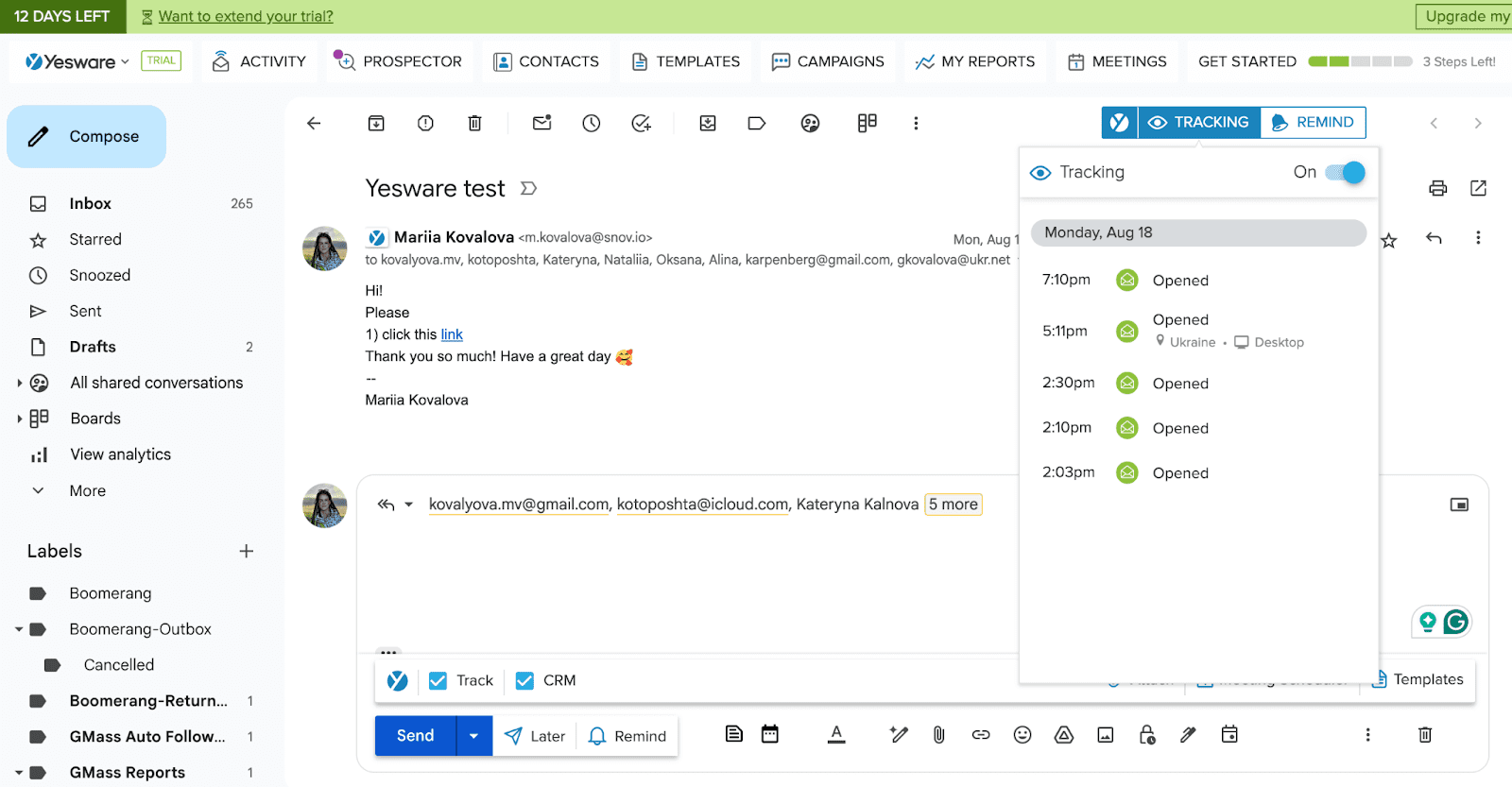Uncheck the CRM checkbox
The image size is (1512, 787).
[x=524, y=680]
